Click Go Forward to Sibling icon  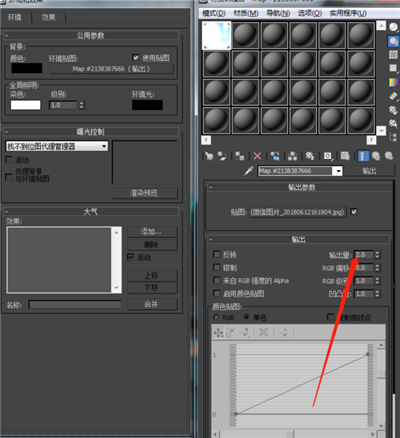pos(389,156)
